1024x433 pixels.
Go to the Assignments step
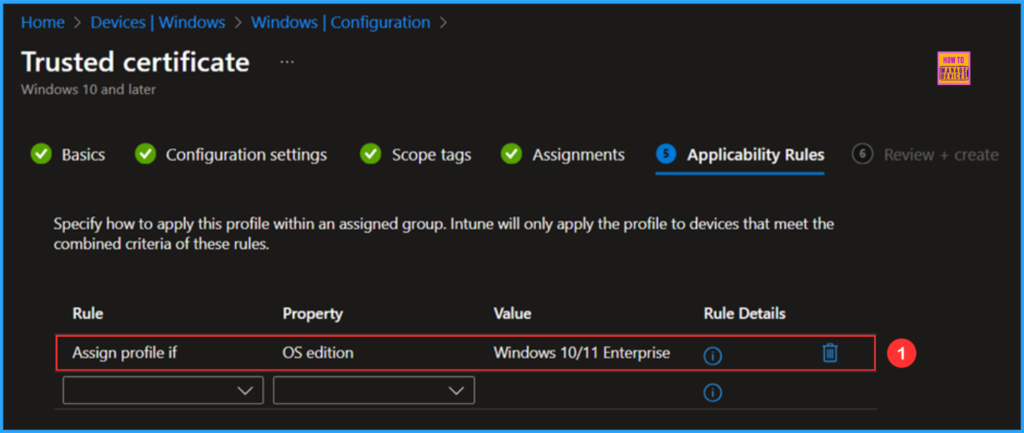(x=578, y=155)
